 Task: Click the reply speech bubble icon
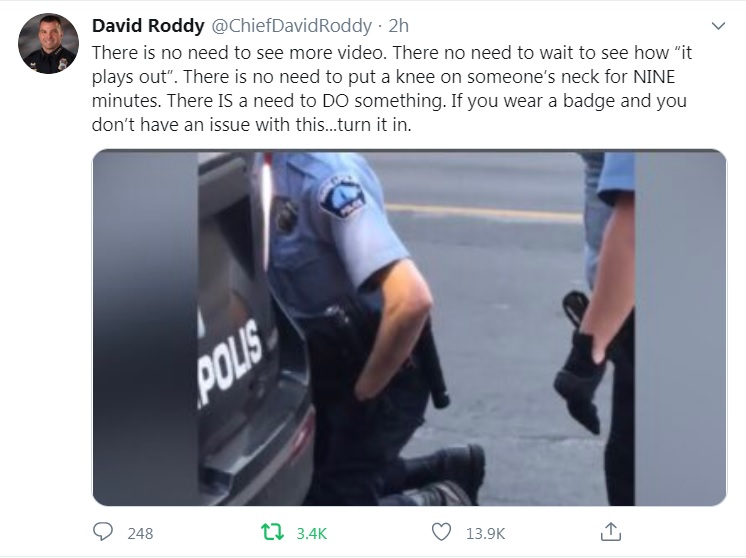pos(103,532)
